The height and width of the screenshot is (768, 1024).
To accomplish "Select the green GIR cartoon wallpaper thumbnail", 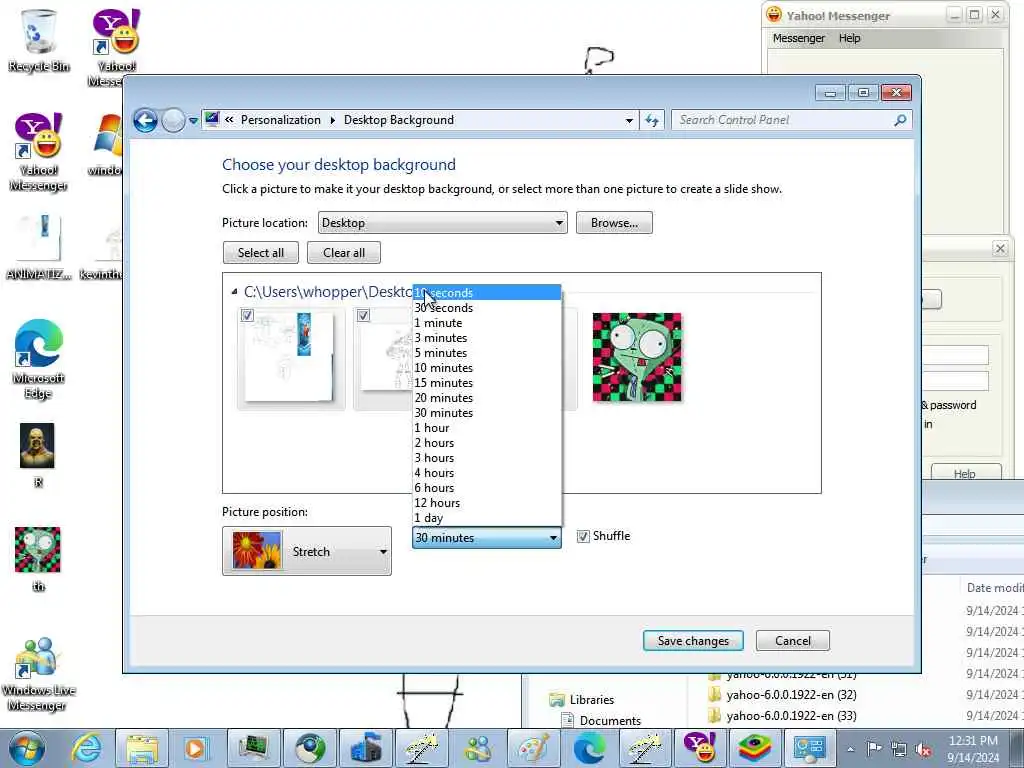I will [637, 357].
